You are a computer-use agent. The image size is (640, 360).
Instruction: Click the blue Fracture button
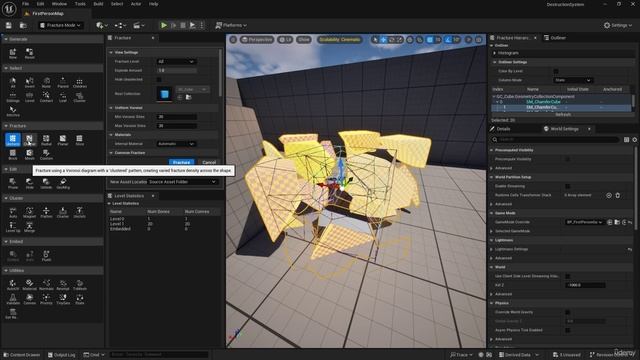tap(181, 162)
